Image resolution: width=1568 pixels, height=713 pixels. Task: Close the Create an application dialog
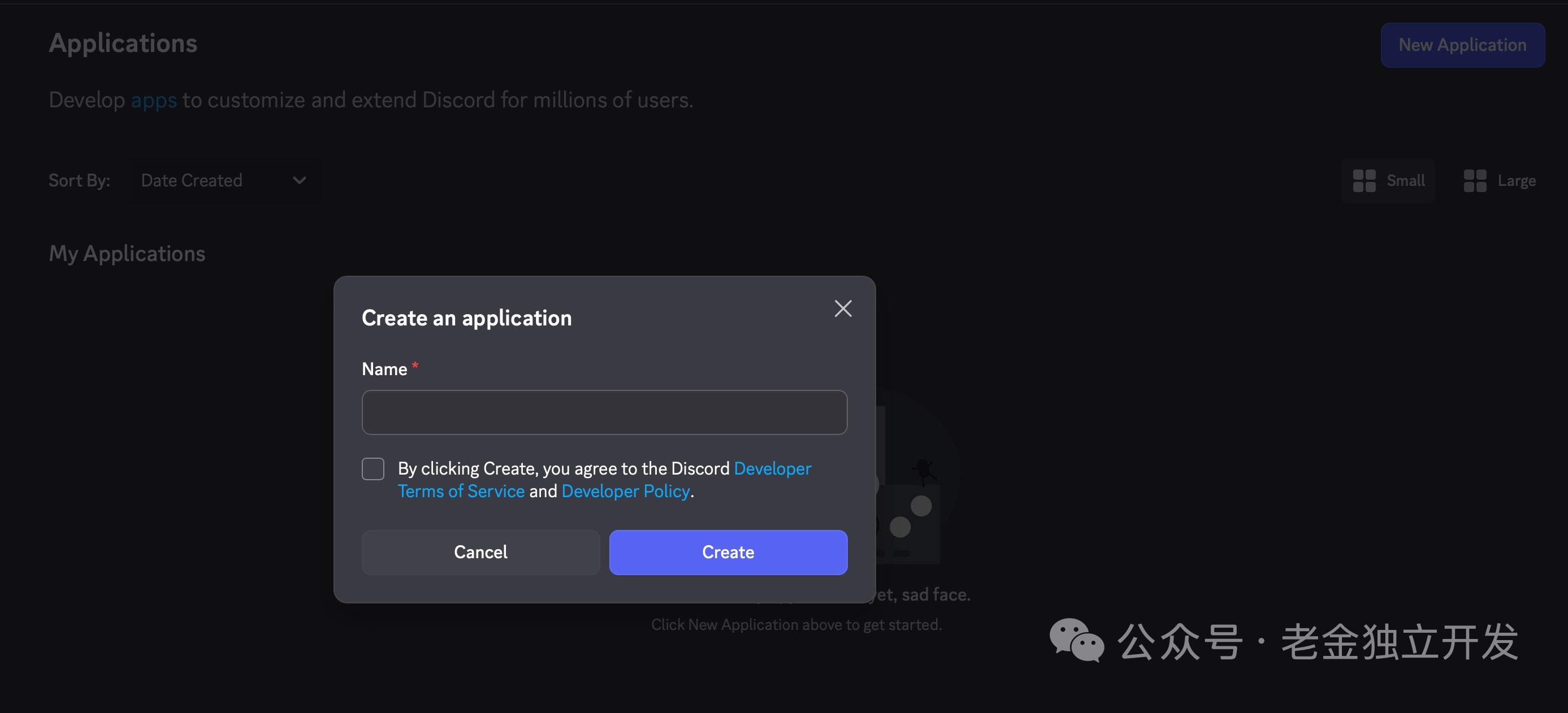point(842,308)
